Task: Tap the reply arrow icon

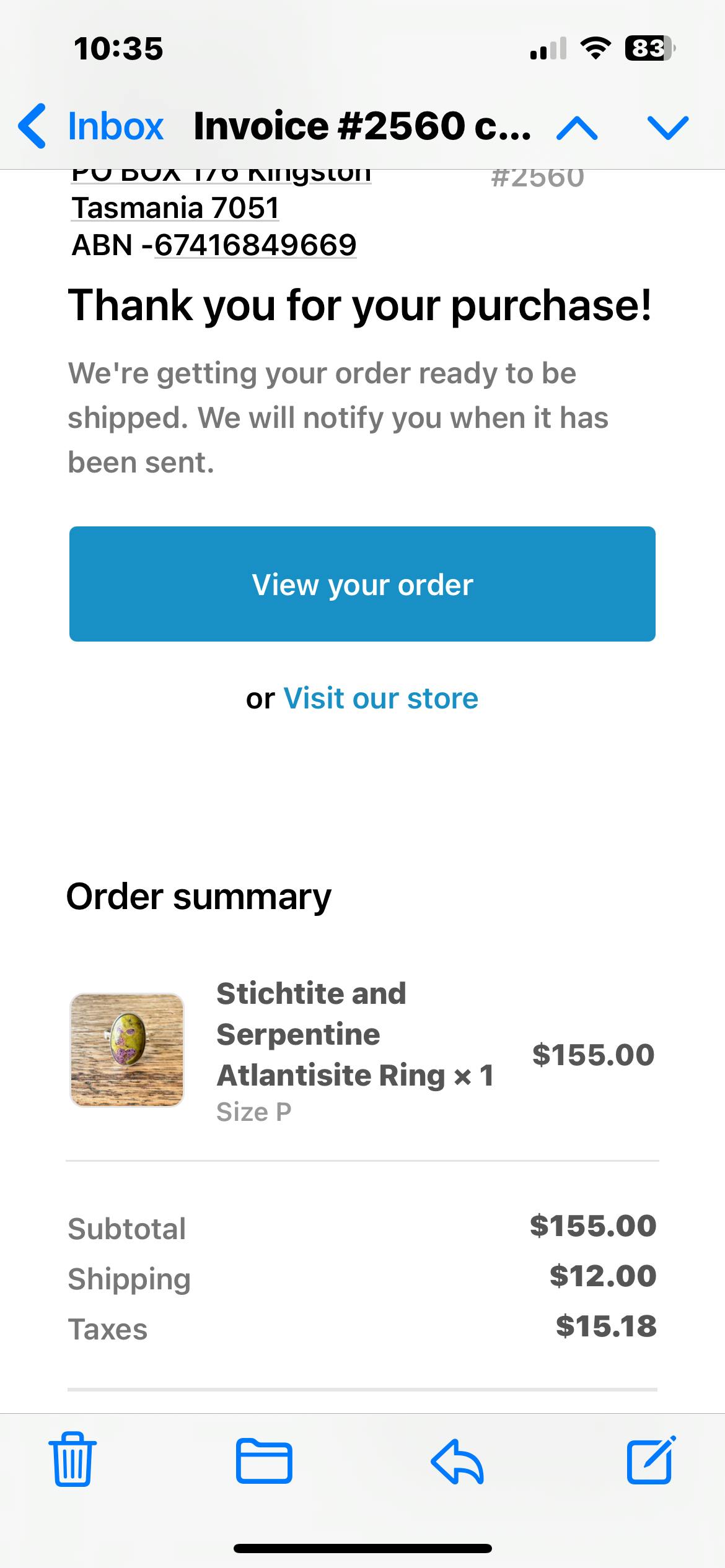Action: tap(457, 1461)
